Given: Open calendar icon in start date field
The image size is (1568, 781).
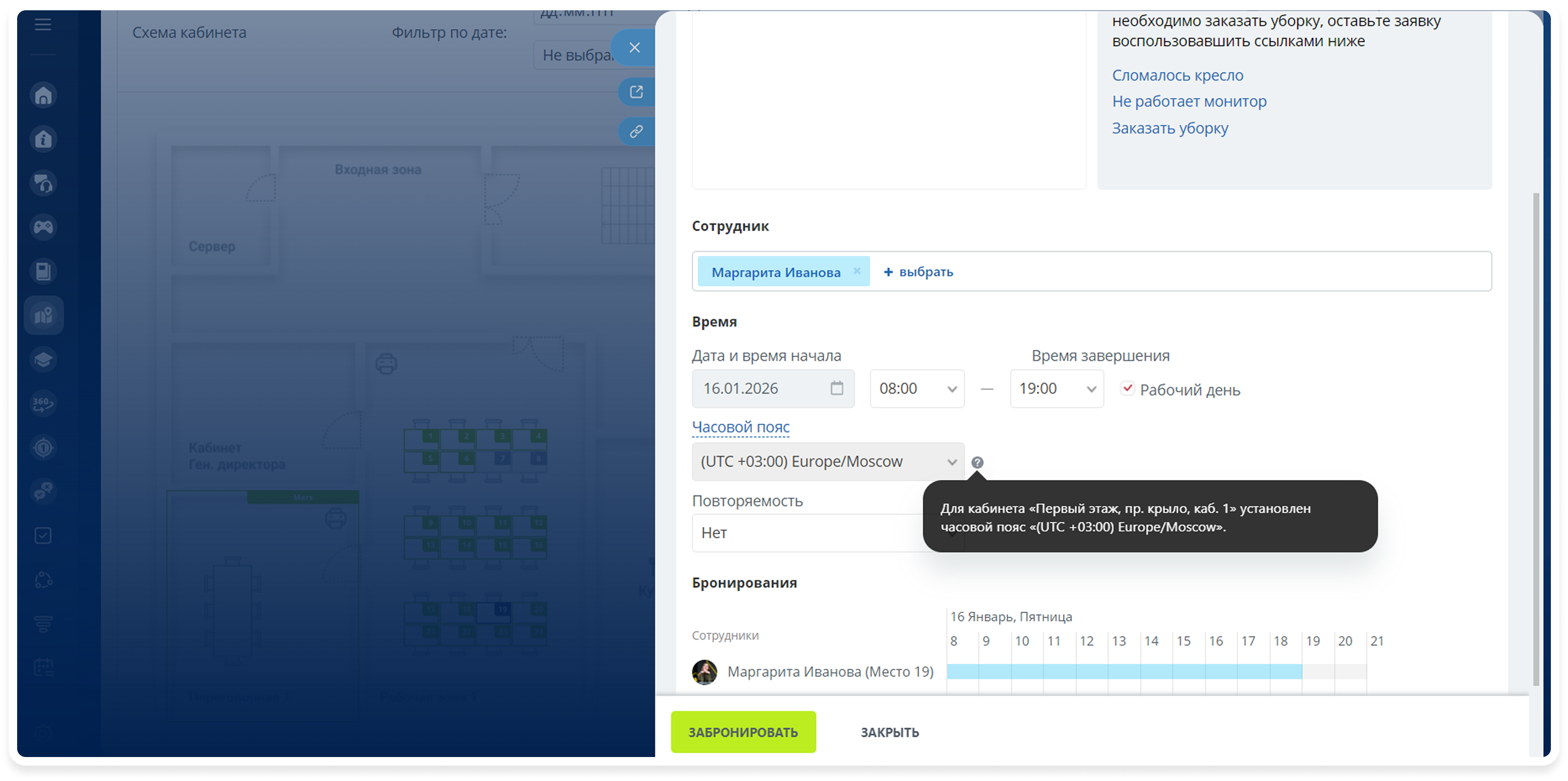Looking at the screenshot, I should pyautogui.click(x=837, y=388).
